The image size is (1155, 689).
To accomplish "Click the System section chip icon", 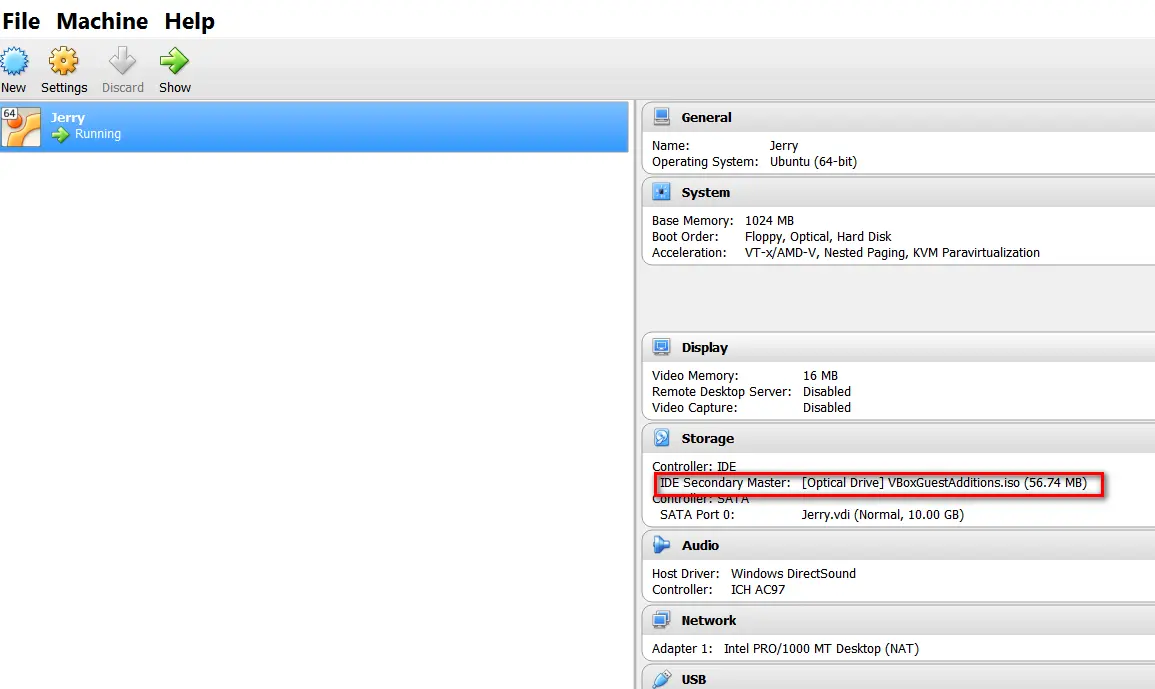I will pyautogui.click(x=661, y=192).
